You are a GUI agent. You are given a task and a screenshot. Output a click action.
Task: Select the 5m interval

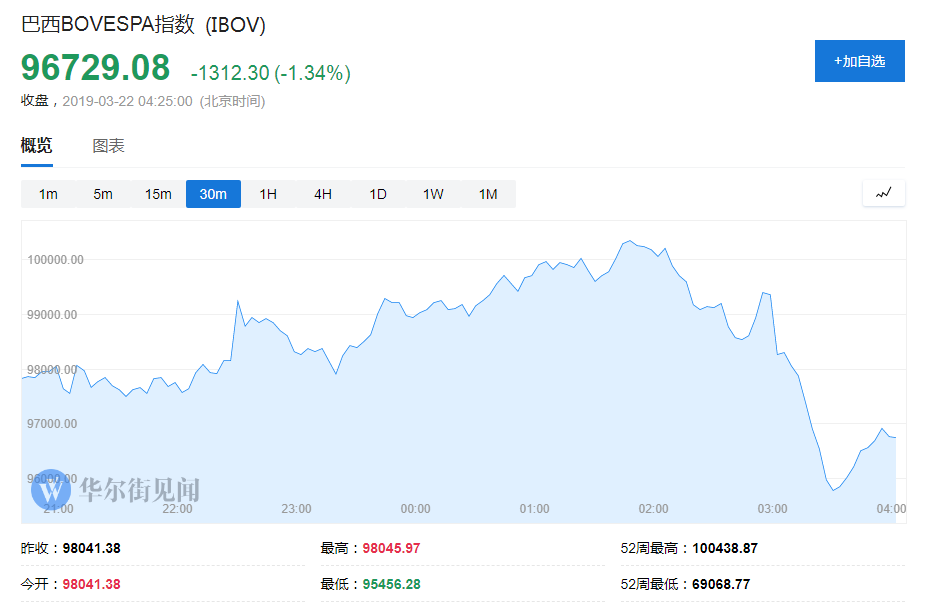(103, 194)
